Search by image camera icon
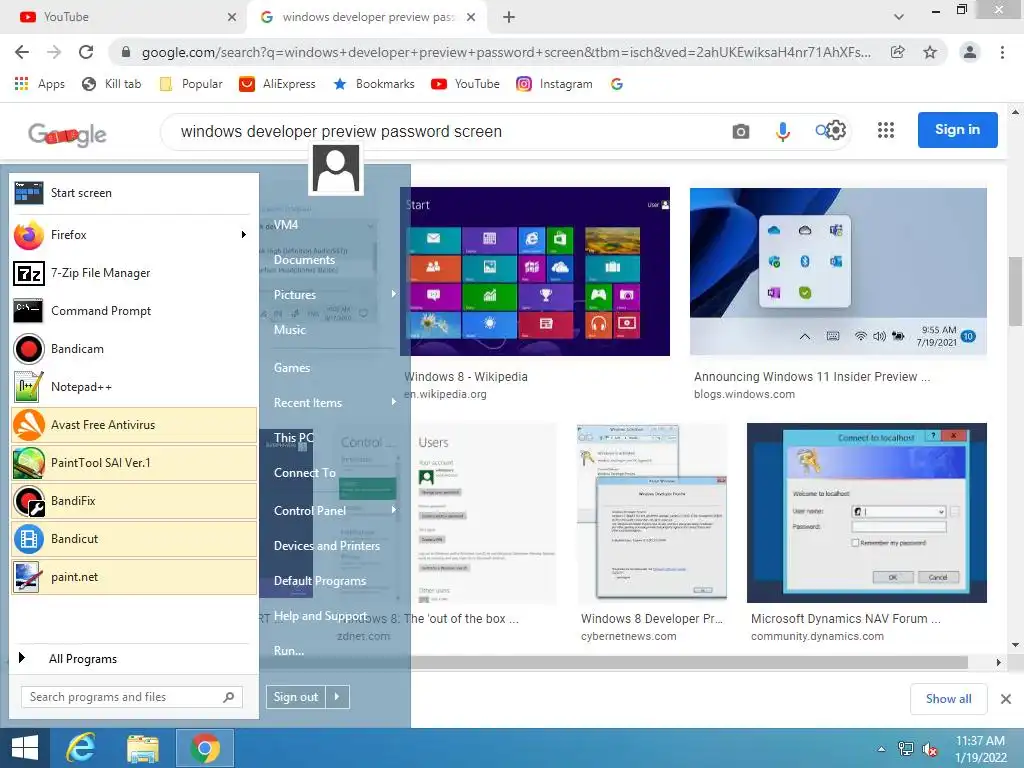 pyautogui.click(x=741, y=131)
